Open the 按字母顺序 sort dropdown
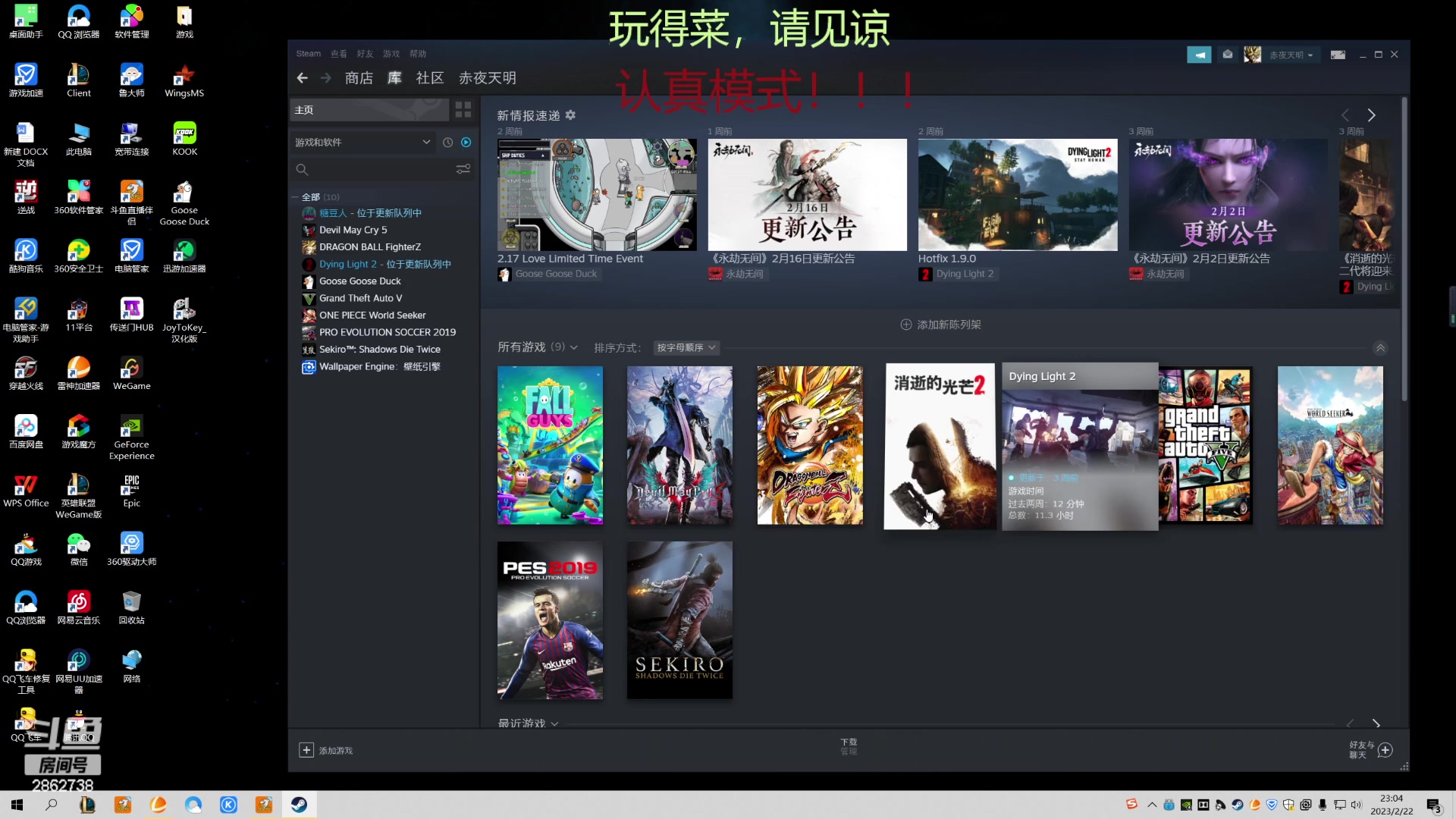1456x819 pixels. coord(686,347)
